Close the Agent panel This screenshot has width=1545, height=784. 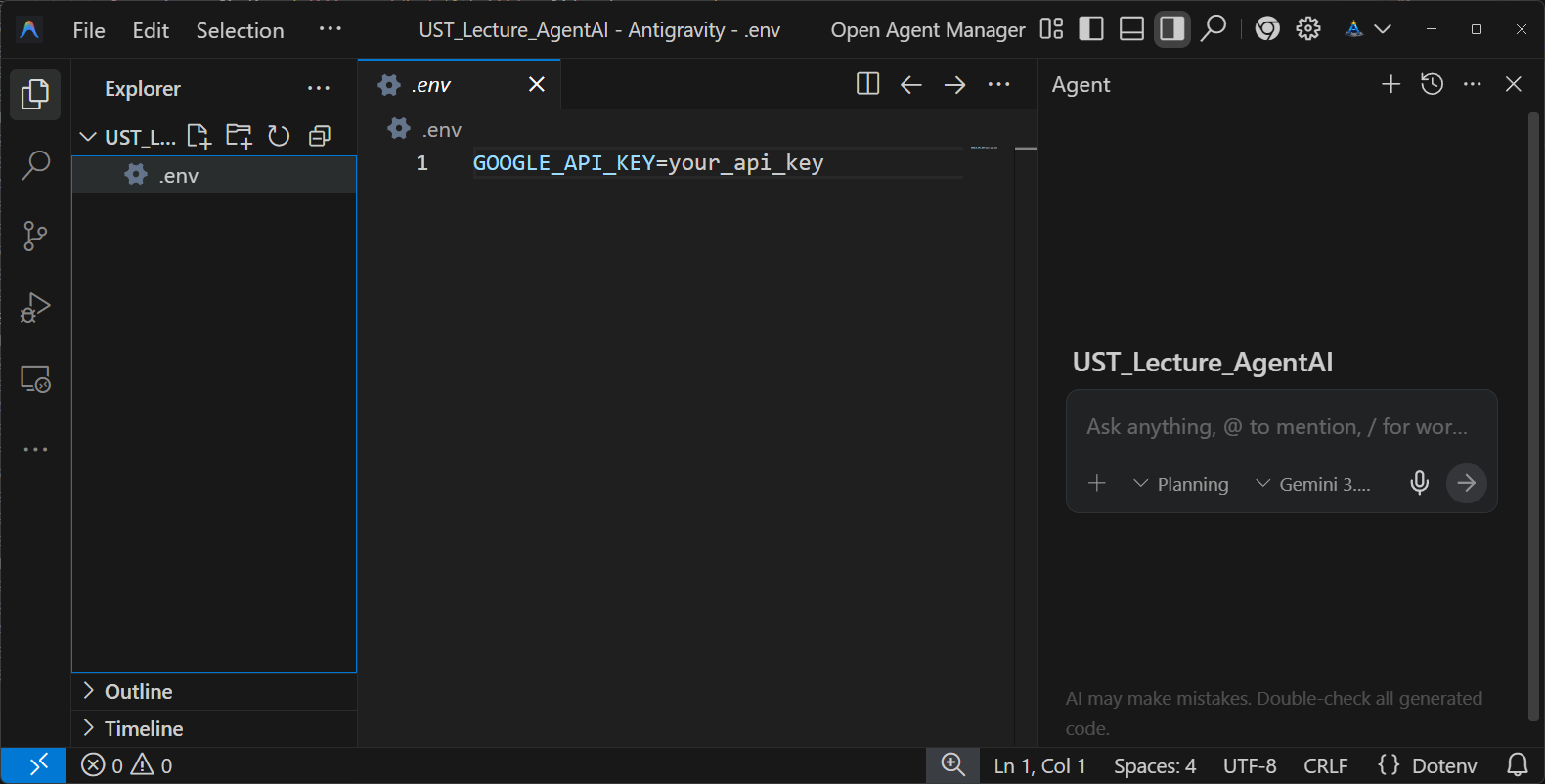[x=1514, y=84]
